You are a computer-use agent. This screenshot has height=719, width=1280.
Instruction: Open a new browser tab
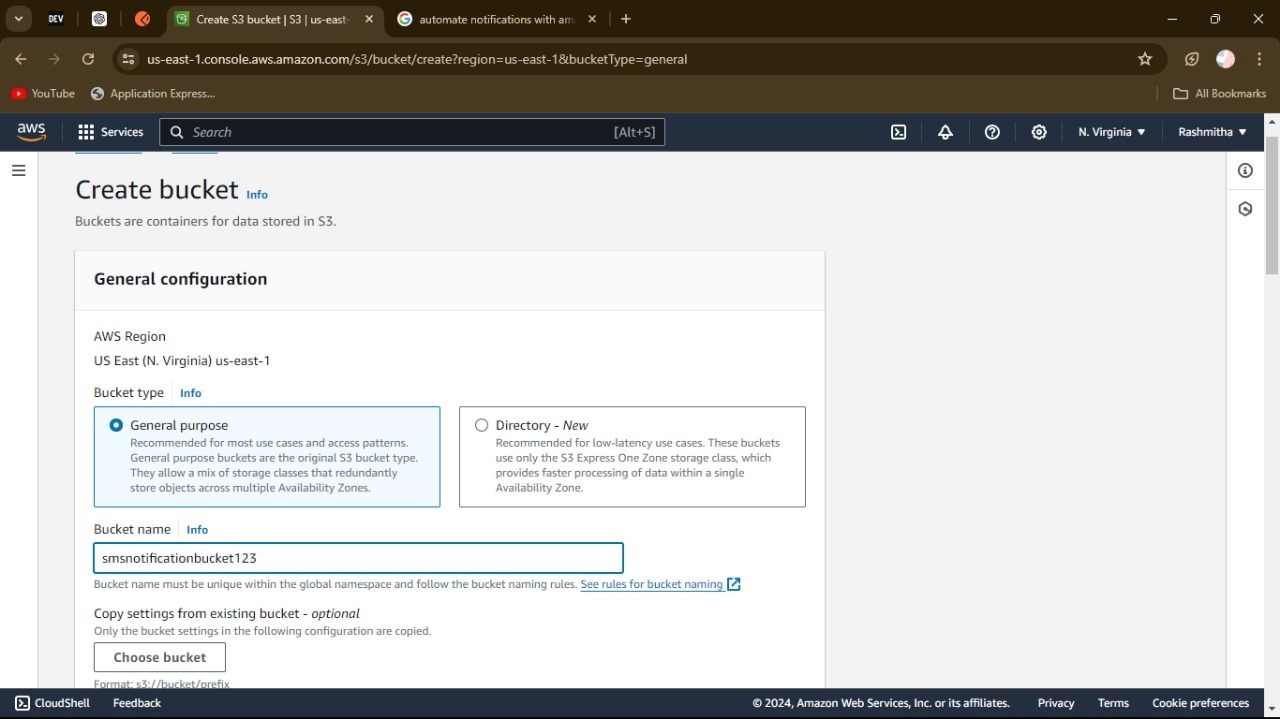[626, 19]
